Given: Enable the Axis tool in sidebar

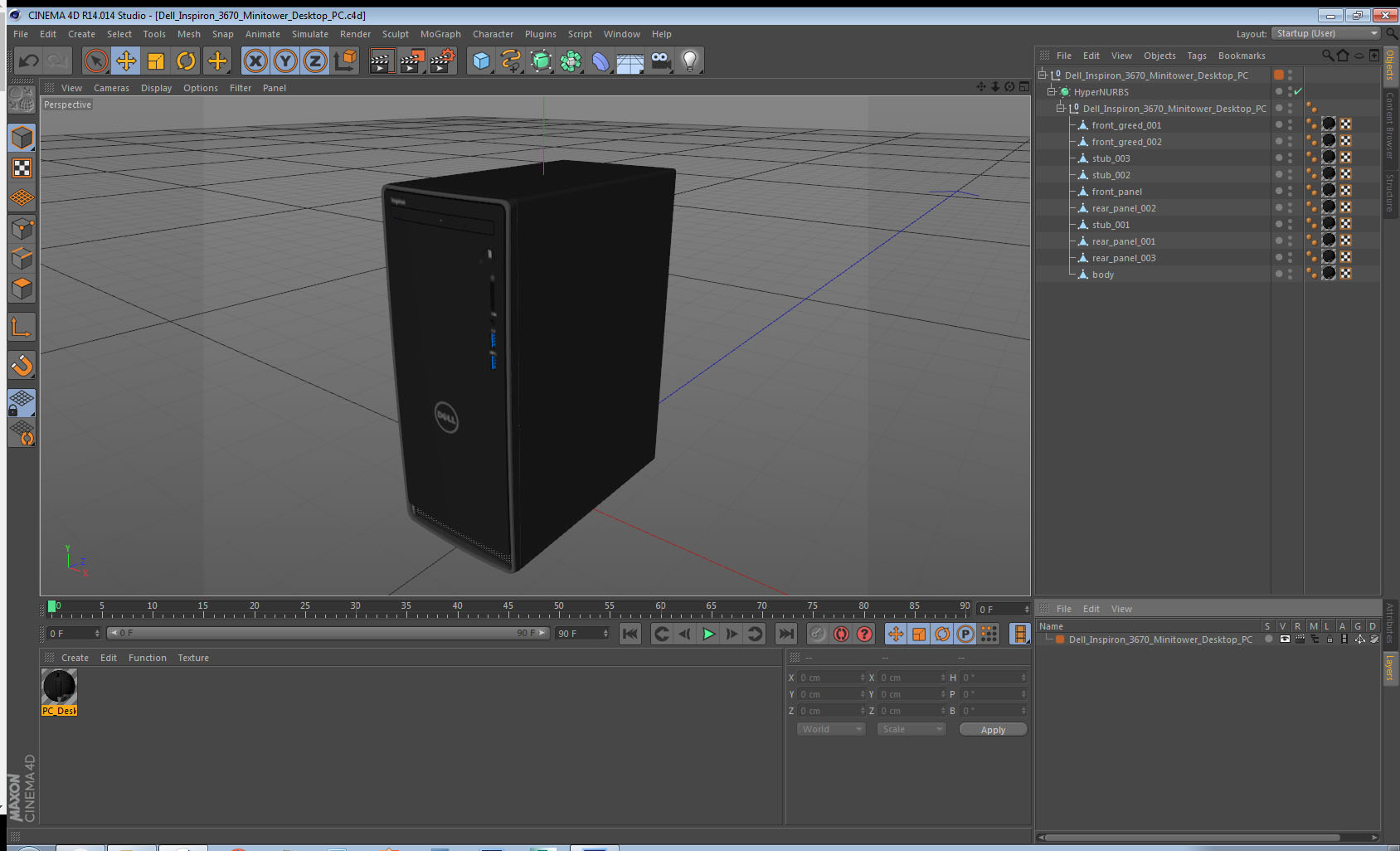Looking at the screenshot, I should (x=22, y=328).
